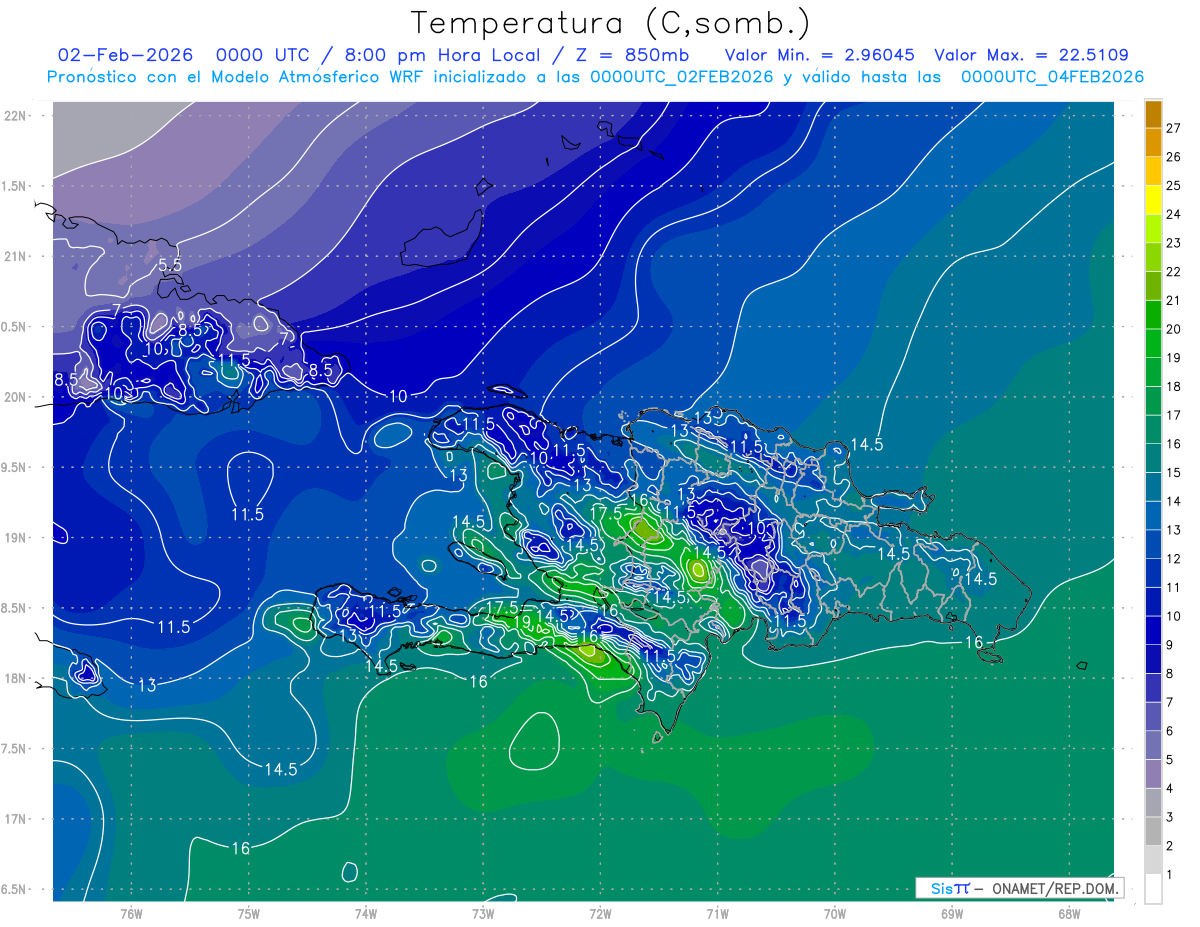The width and height of the screenshot is (1200, 927).
Task: Click the "17N" latitude axis label
Action: tap(17, 819)
